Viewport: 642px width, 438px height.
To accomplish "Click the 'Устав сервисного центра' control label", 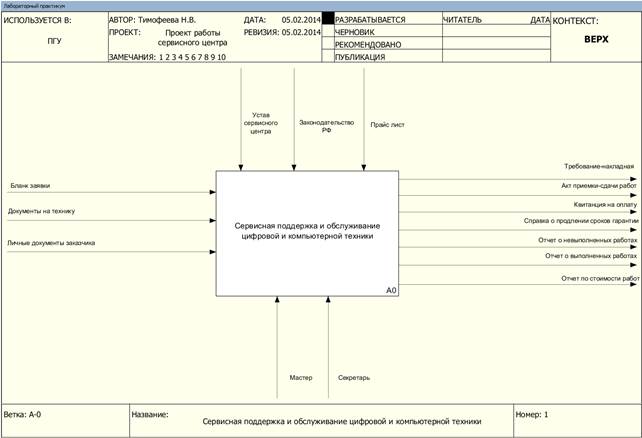I will coord(261,123).
